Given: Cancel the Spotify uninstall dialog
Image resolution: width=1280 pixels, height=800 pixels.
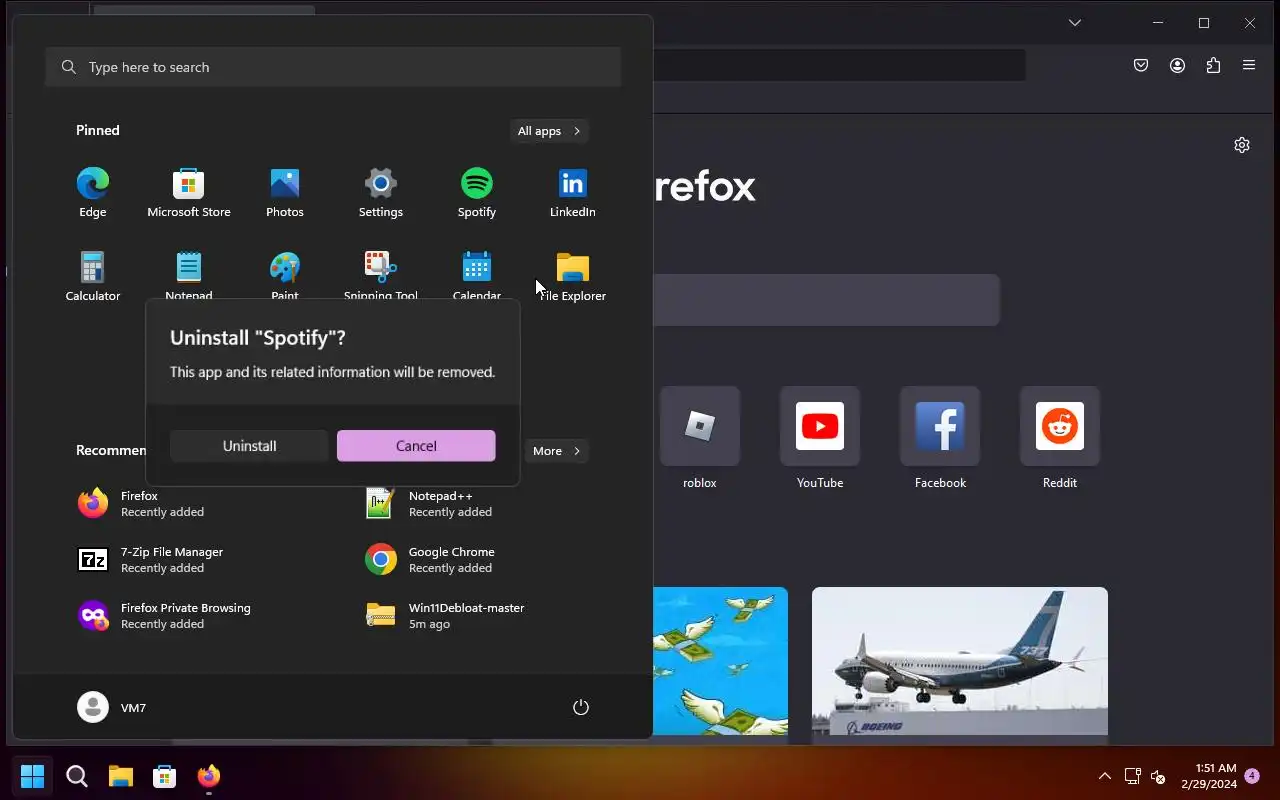Looking at the screenshot, I should (416, 446).
